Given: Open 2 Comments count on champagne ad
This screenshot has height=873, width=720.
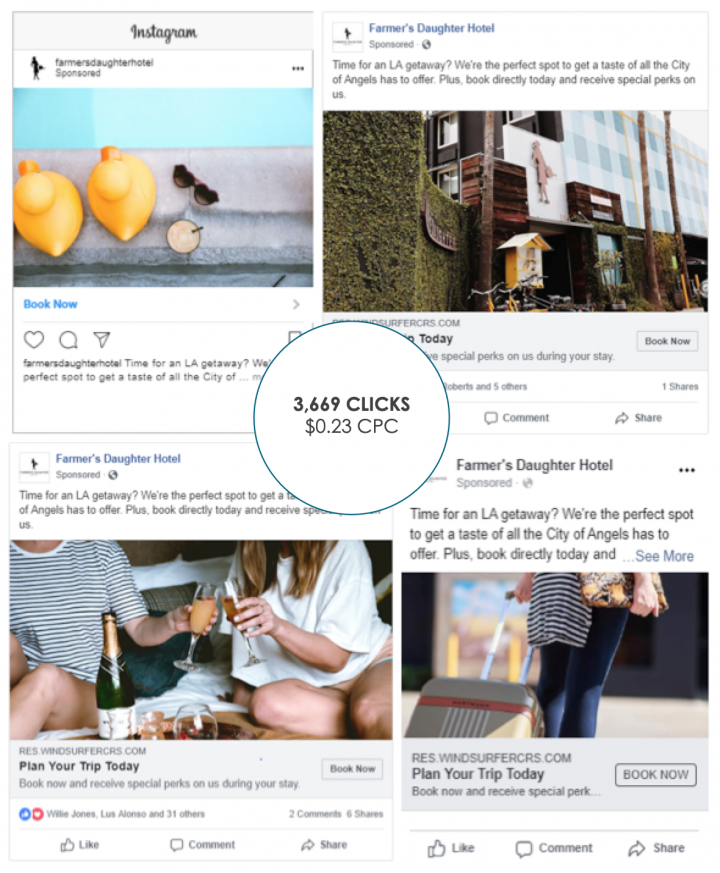Looking at the screenshot, I should 315,814.
